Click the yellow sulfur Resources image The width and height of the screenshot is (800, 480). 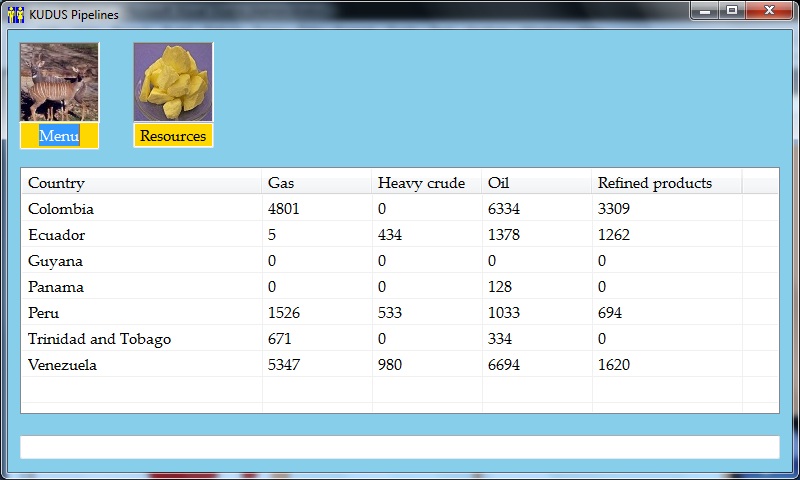173,82
